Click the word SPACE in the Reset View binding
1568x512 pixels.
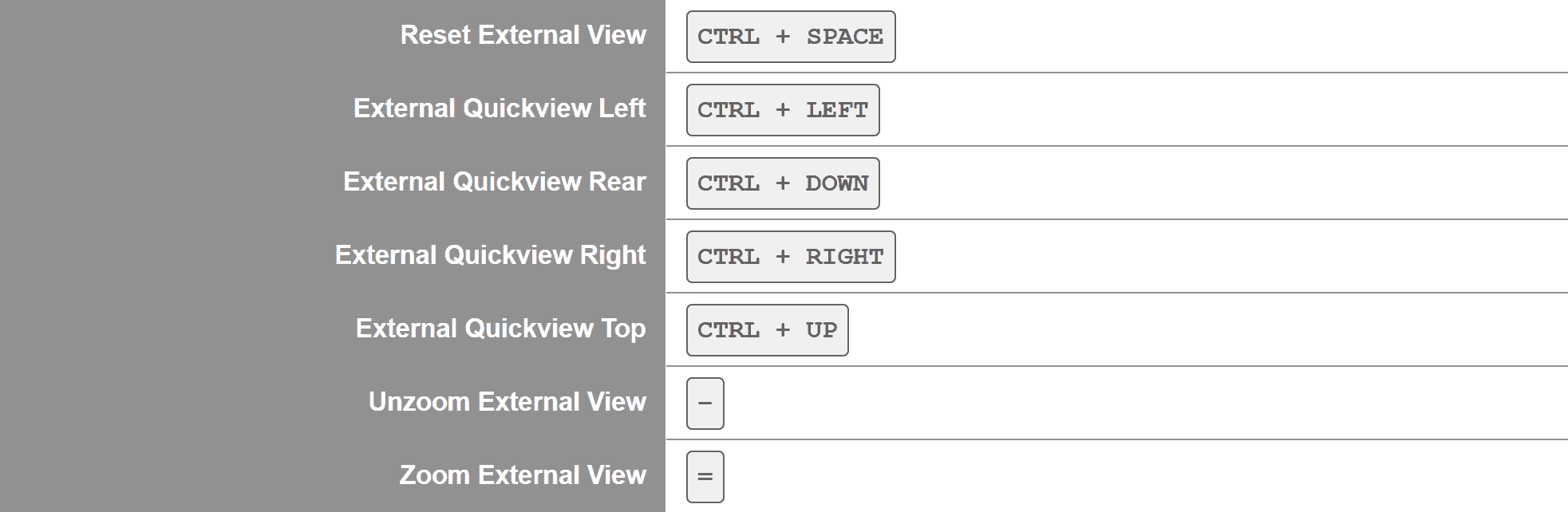pos(844,37)
